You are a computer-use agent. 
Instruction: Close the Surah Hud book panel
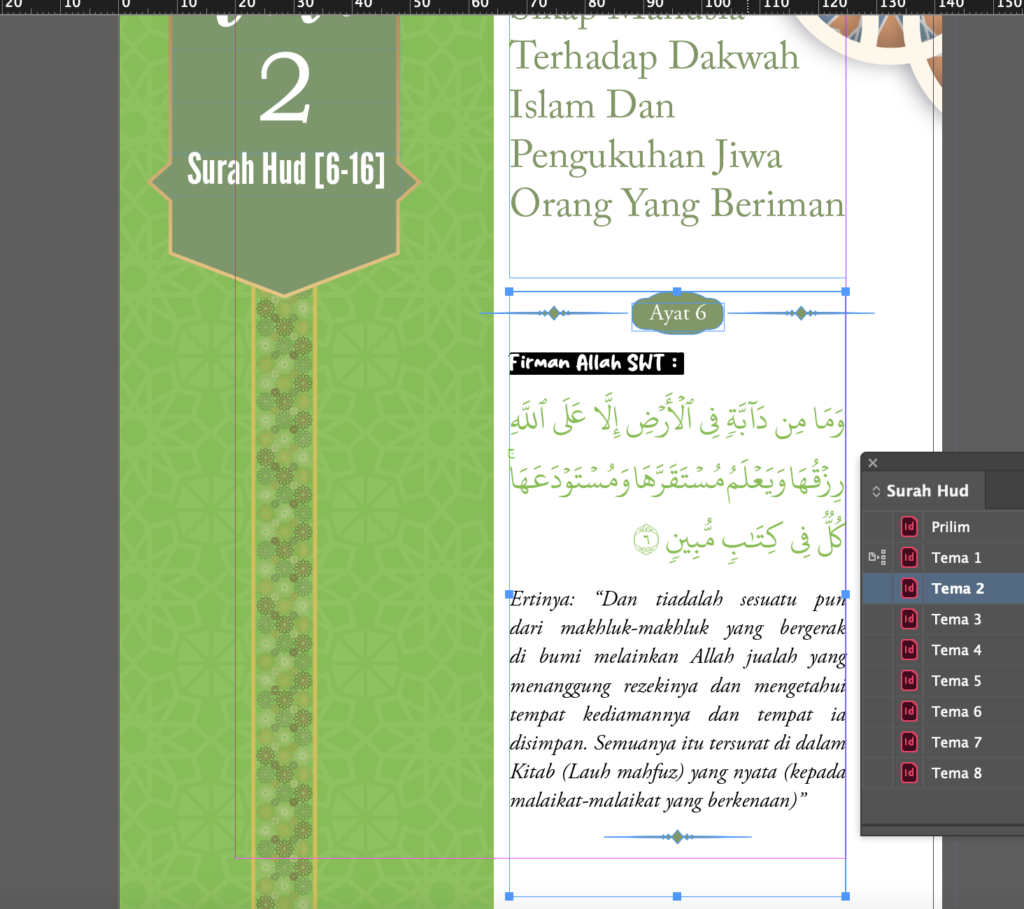873,463
